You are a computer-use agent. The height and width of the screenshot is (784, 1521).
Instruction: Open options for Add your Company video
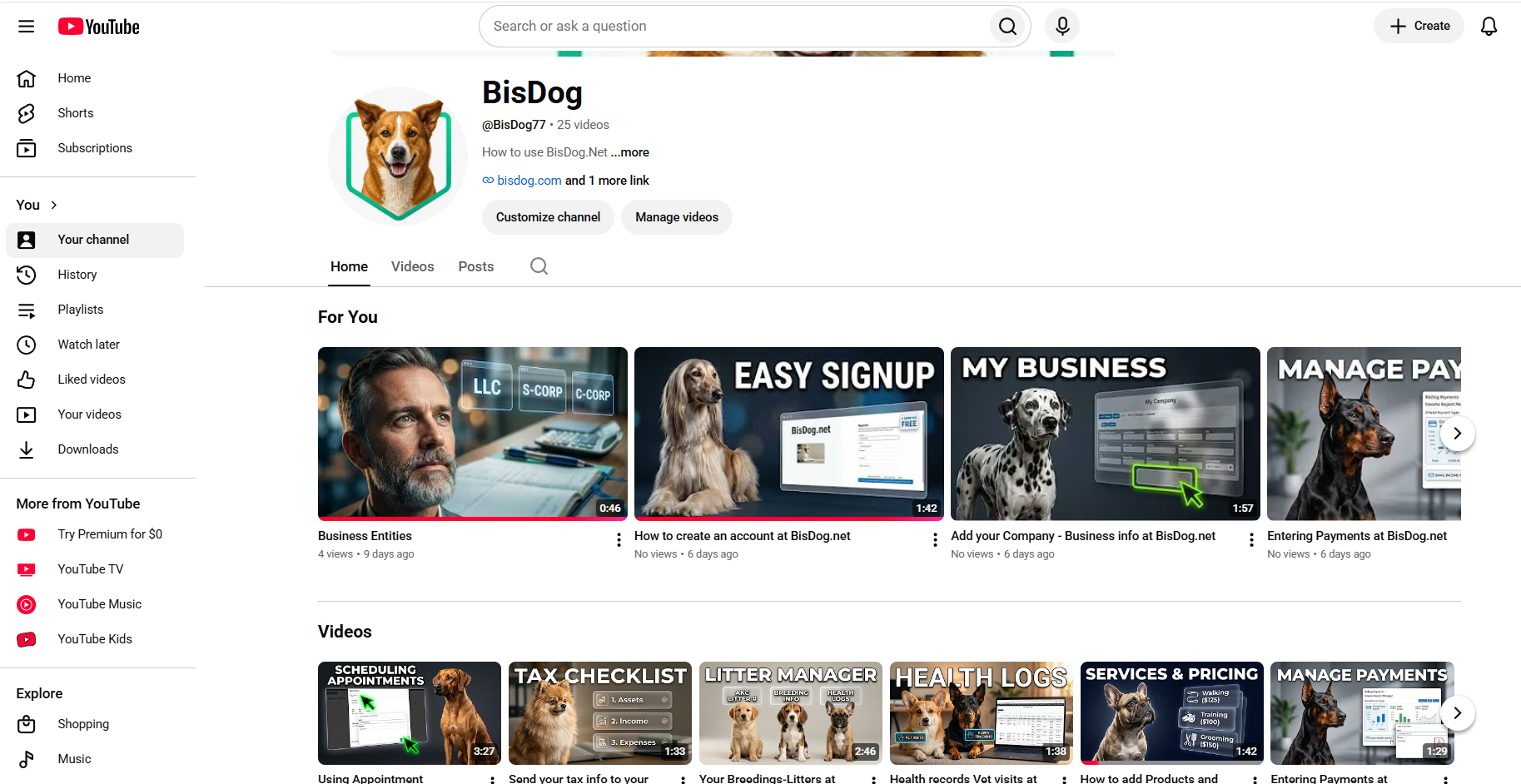pyautogui.click(x=1251, y=540)
